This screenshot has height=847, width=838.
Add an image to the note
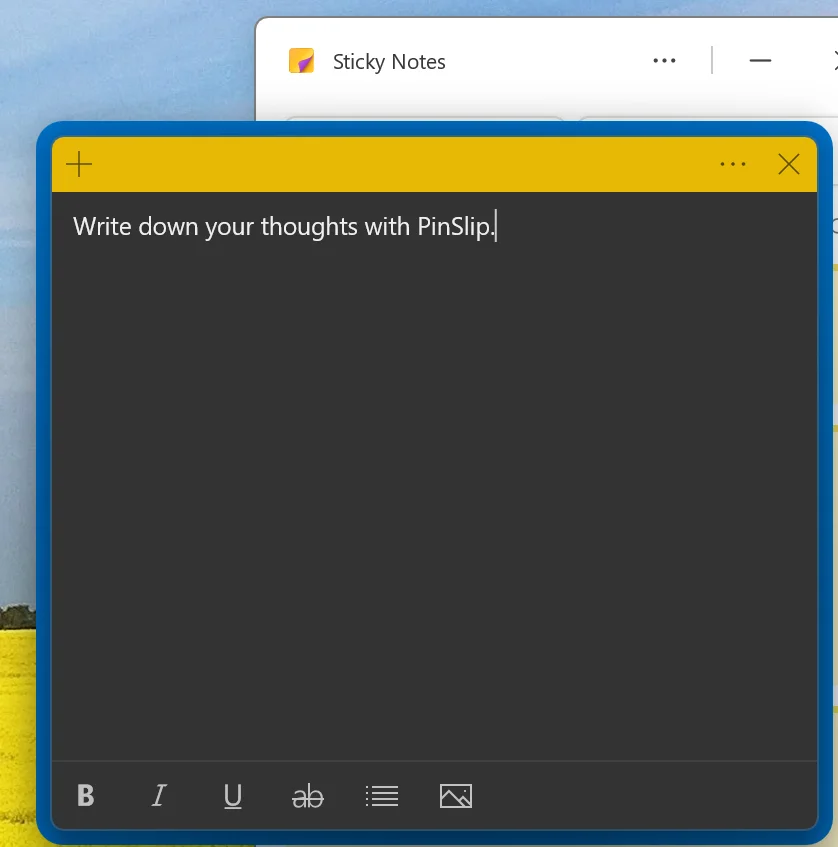pos(456,796)
